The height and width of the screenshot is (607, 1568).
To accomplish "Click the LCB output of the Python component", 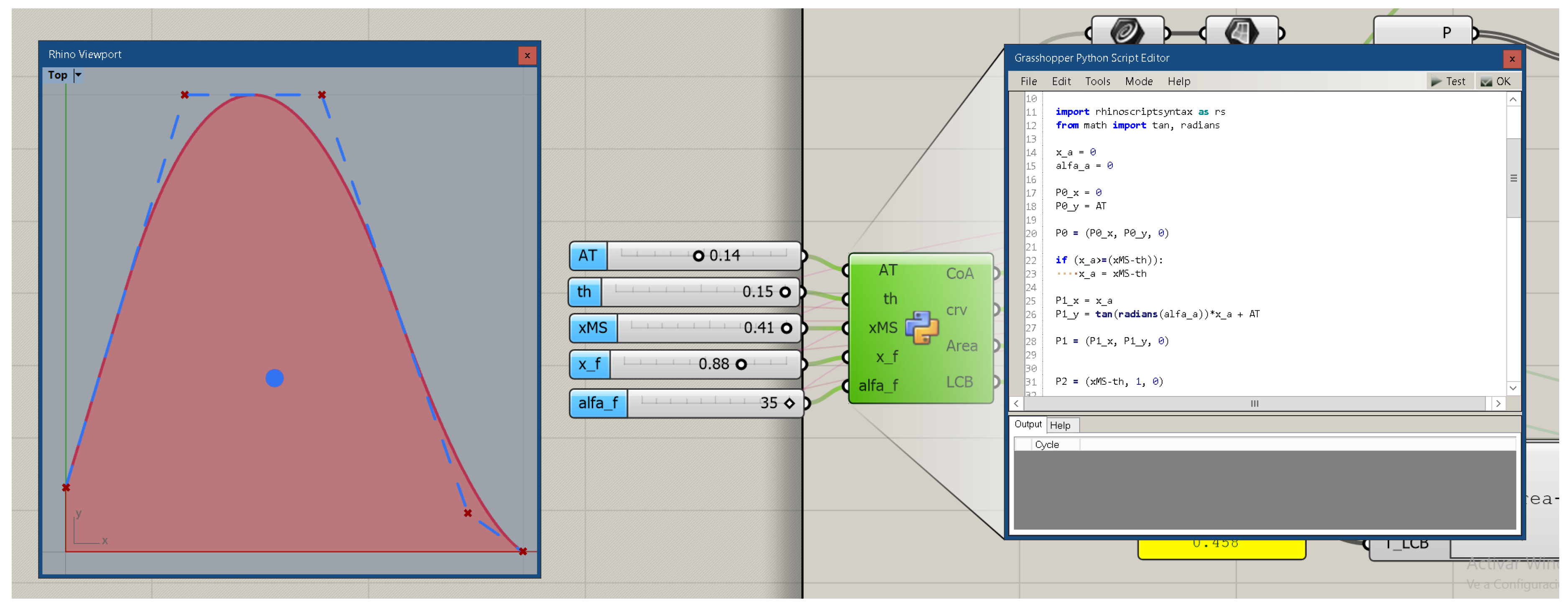I will point(959,382).
